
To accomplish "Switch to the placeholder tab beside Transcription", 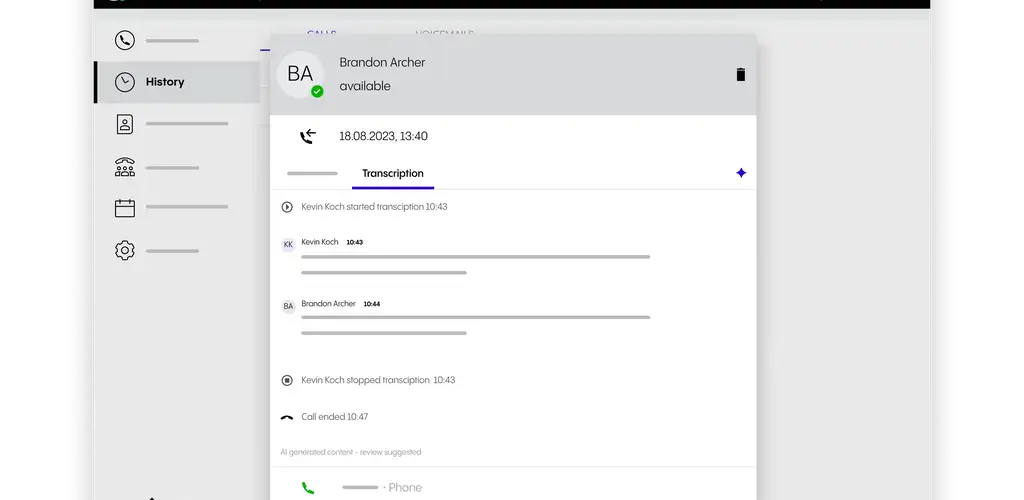I will click(x=312, y=174).
